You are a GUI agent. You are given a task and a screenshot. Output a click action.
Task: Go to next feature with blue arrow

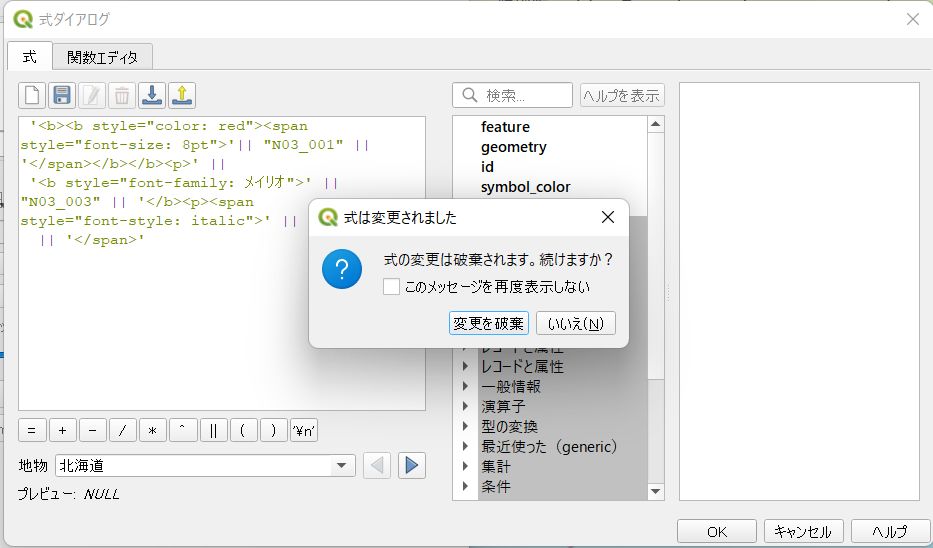(411, 465)
